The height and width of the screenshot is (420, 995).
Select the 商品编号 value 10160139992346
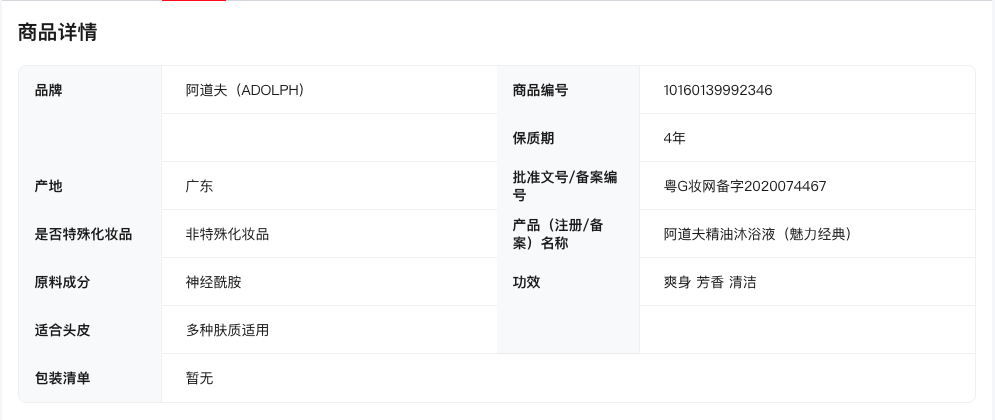[x=718, y=90]
